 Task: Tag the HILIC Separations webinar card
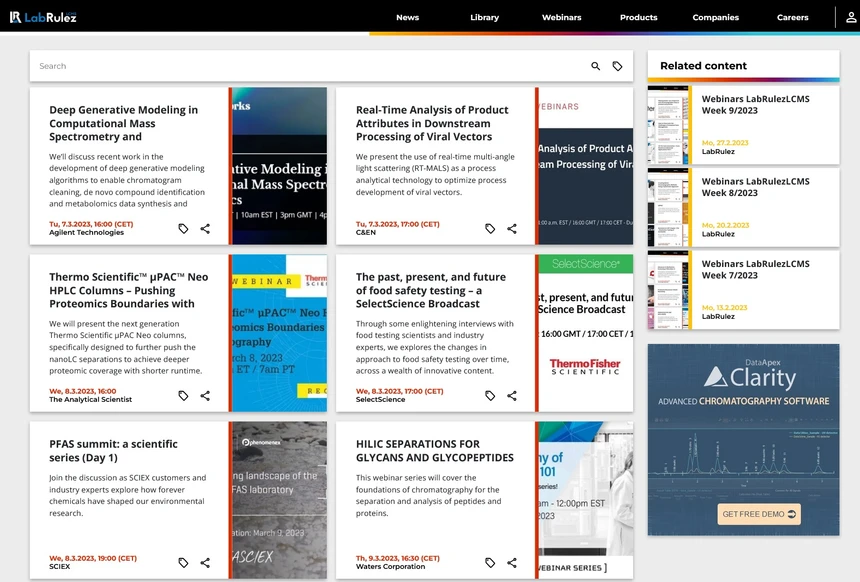pos(490,563)
